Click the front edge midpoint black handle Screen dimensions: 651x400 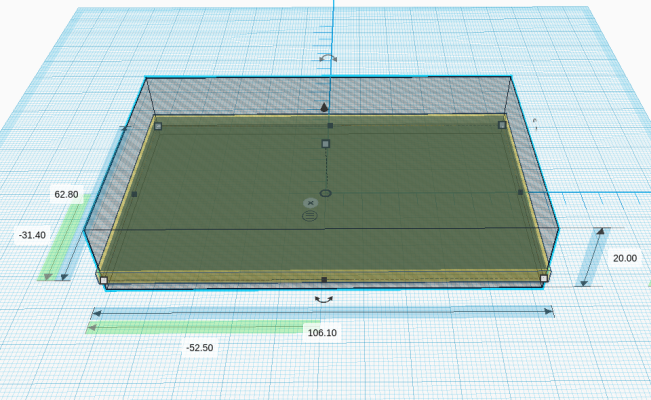coord(324,280)
